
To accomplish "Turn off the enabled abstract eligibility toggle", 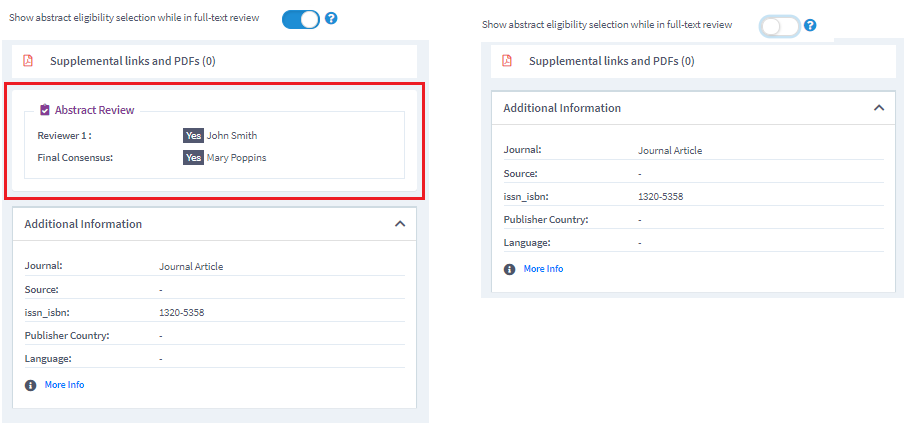I will (301, 19).
